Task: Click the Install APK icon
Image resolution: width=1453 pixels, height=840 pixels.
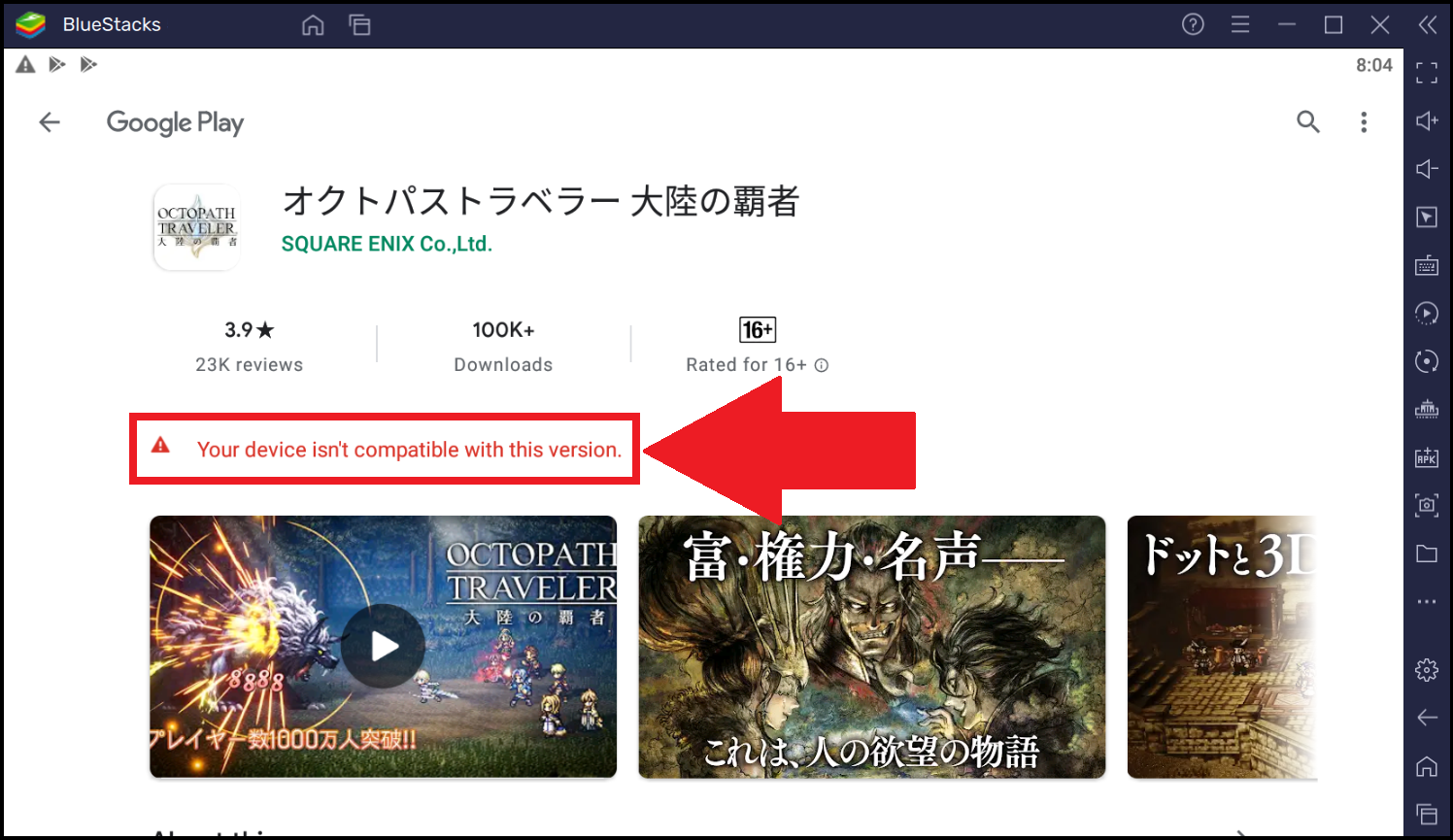Action: (x=1427, y=457)
